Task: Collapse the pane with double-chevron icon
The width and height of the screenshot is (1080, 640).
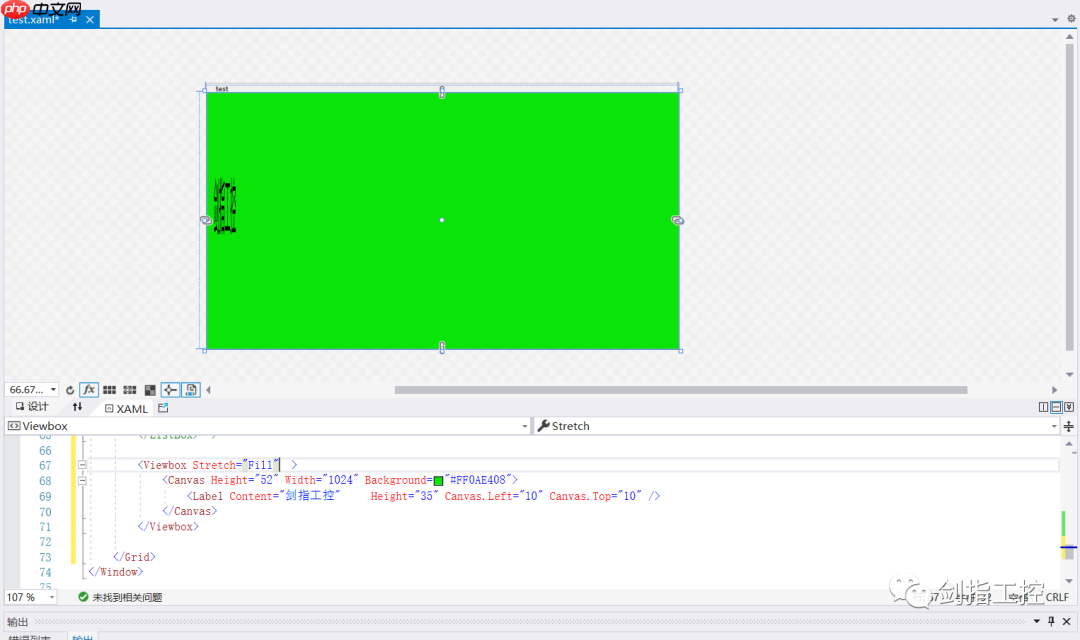Action: (1069, 407)
